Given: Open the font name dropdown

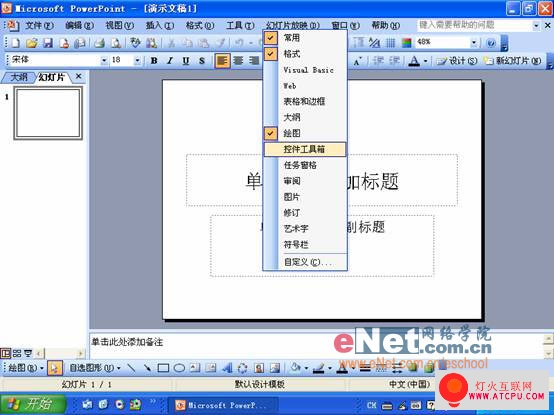Looking at the screenshot, I should pos(104,61).
